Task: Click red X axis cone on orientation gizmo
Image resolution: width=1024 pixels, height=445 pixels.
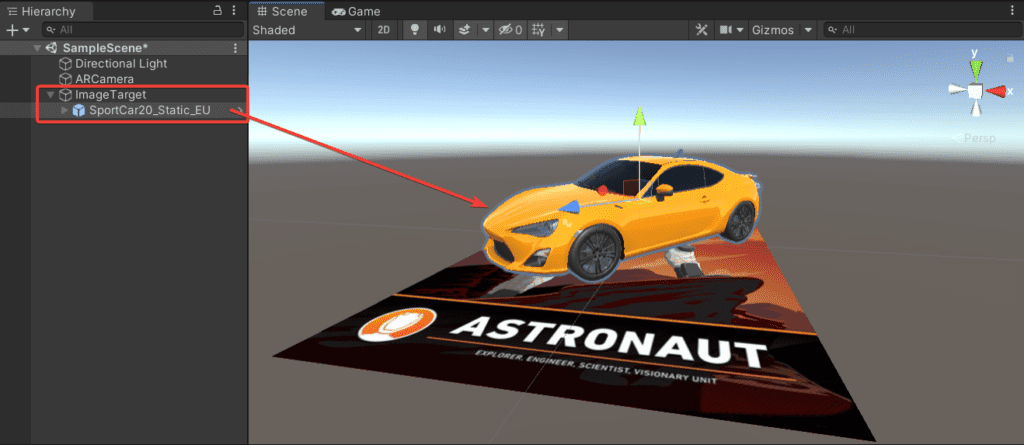Action: tap(996, 91)
